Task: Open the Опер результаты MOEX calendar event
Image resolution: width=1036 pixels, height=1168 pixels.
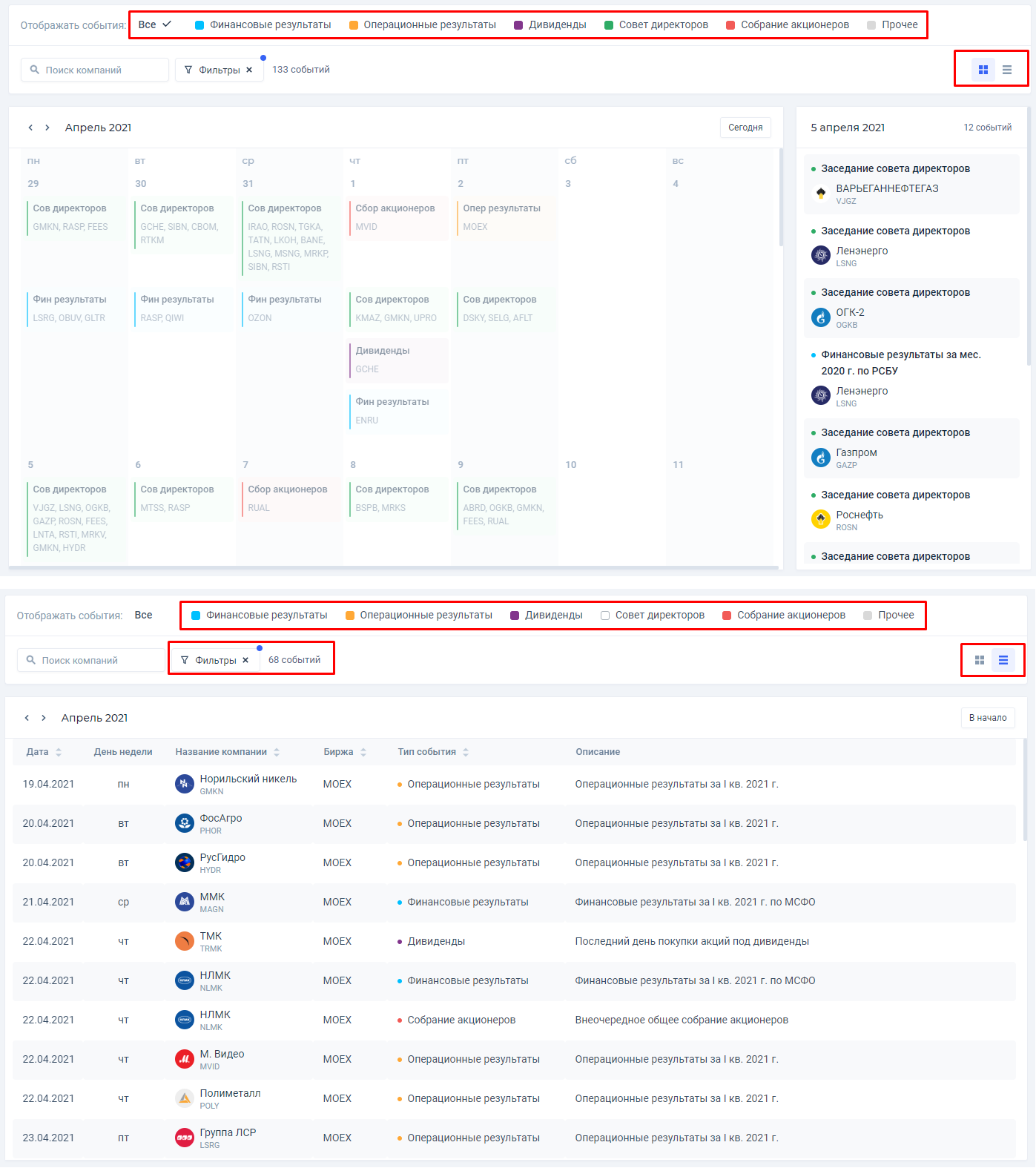Action: click(x=505, y=217)
